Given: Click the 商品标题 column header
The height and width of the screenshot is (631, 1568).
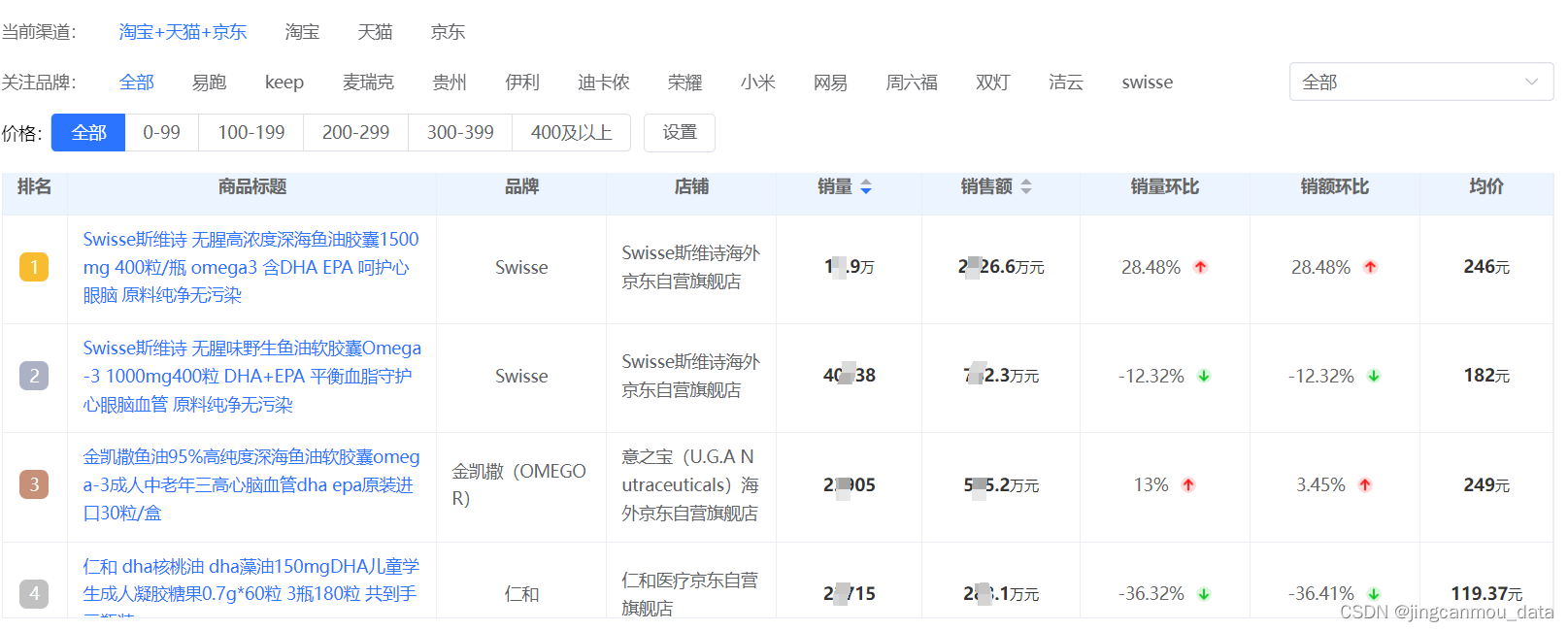Looking at the screenshot, I should 252,186.
